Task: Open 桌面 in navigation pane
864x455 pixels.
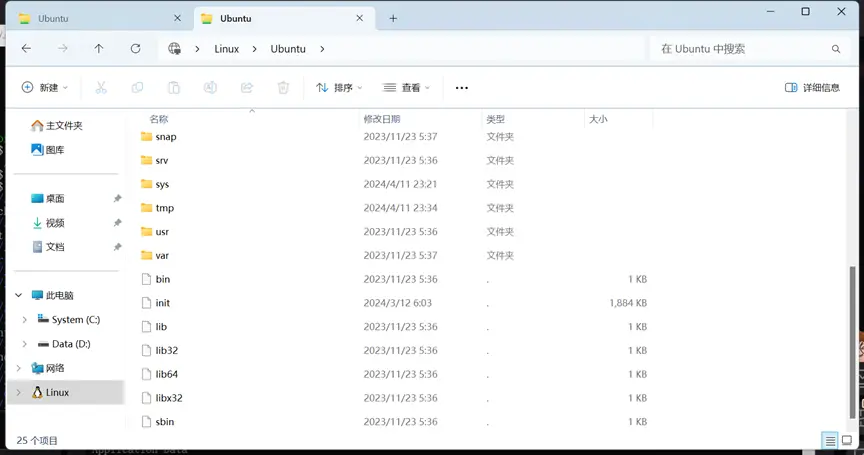Action: pos(48,198)
